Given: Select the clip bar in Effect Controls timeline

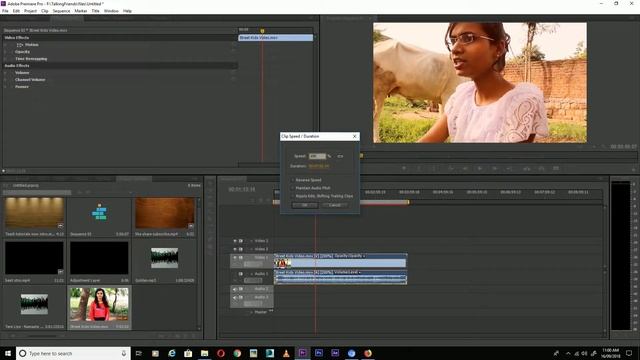Looking at the screenshot, I should [276, 38].
